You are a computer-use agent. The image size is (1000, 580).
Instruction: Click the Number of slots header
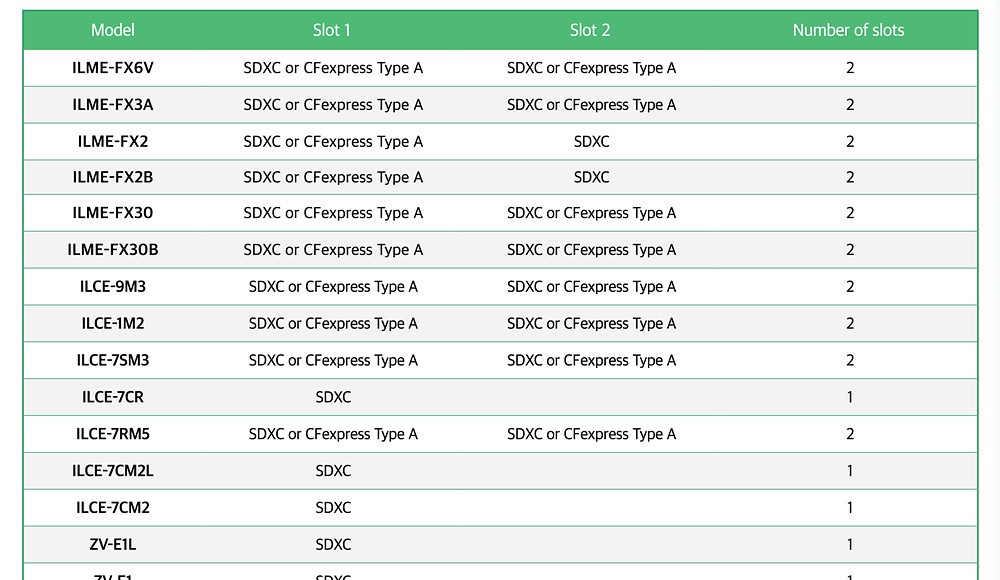point(848,30)
